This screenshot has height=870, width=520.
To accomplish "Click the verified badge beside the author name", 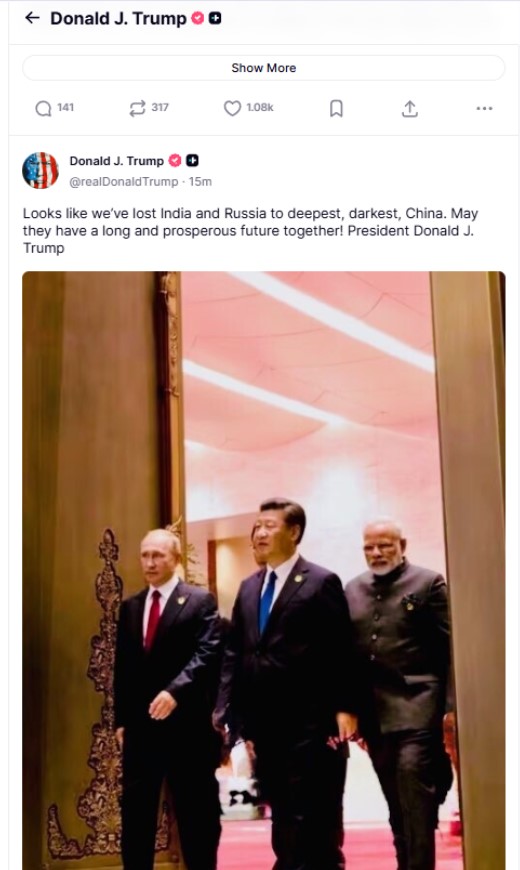I will point(175,160).
